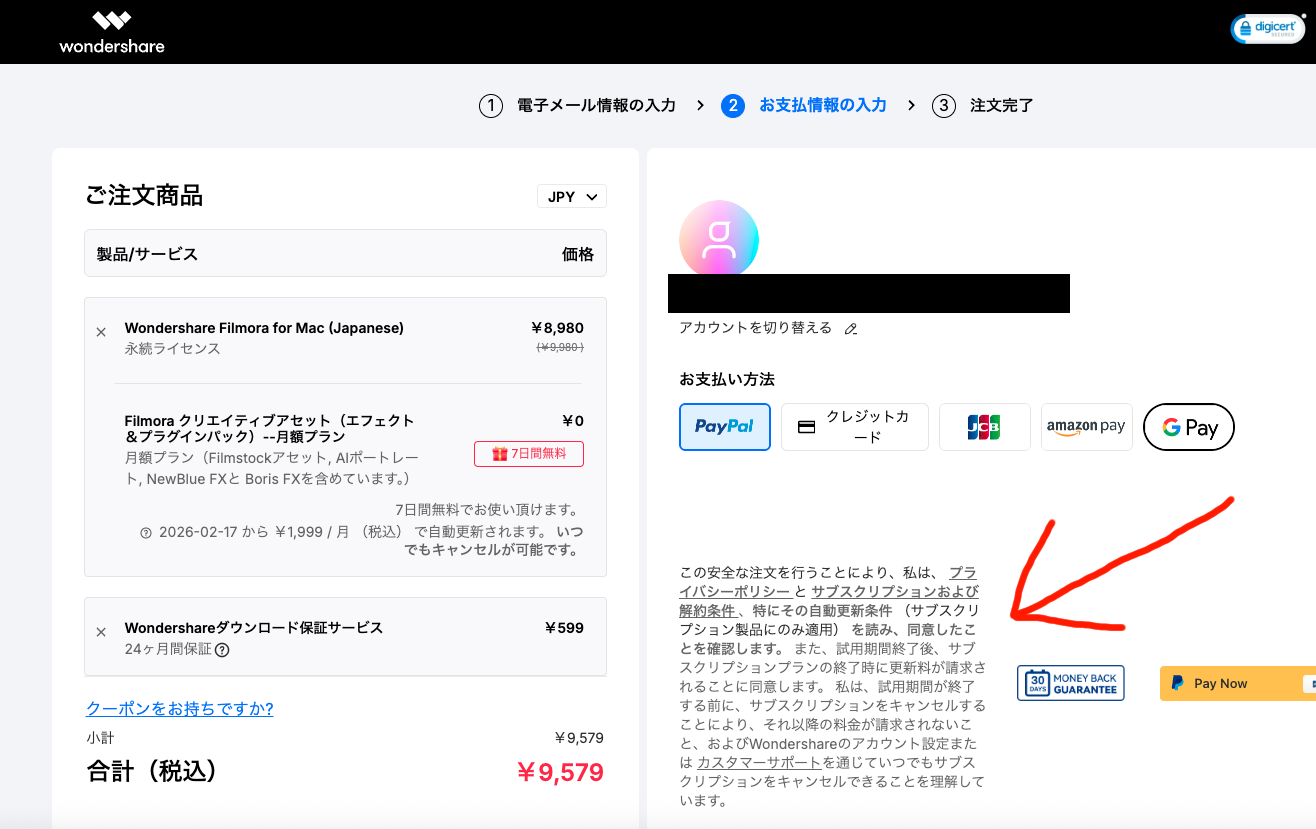Open the JPY currency dropdown
Image resolution: width=1316 pixels, height=829 pixels.
572,197
